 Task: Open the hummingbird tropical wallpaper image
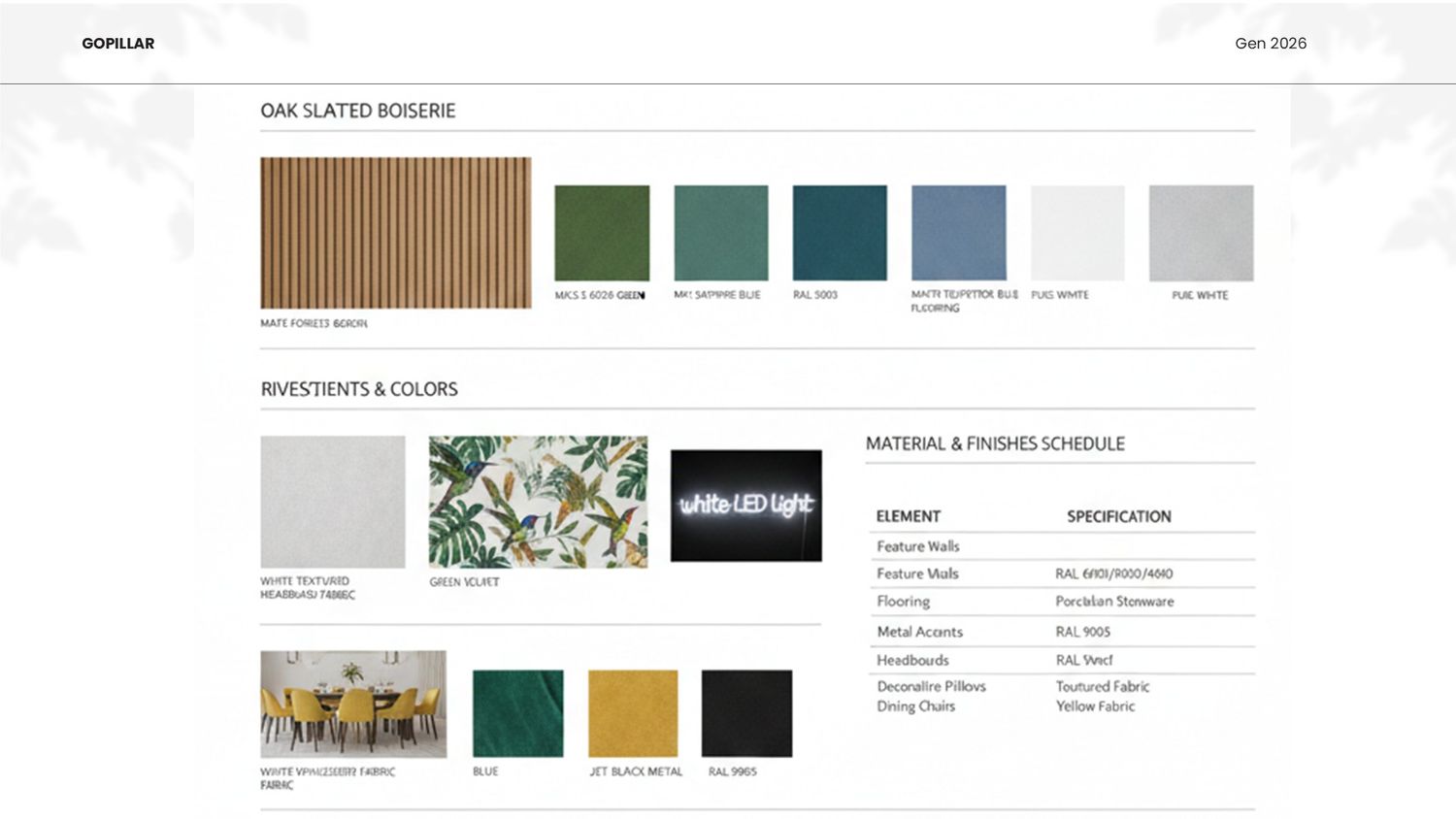[538, 502]
